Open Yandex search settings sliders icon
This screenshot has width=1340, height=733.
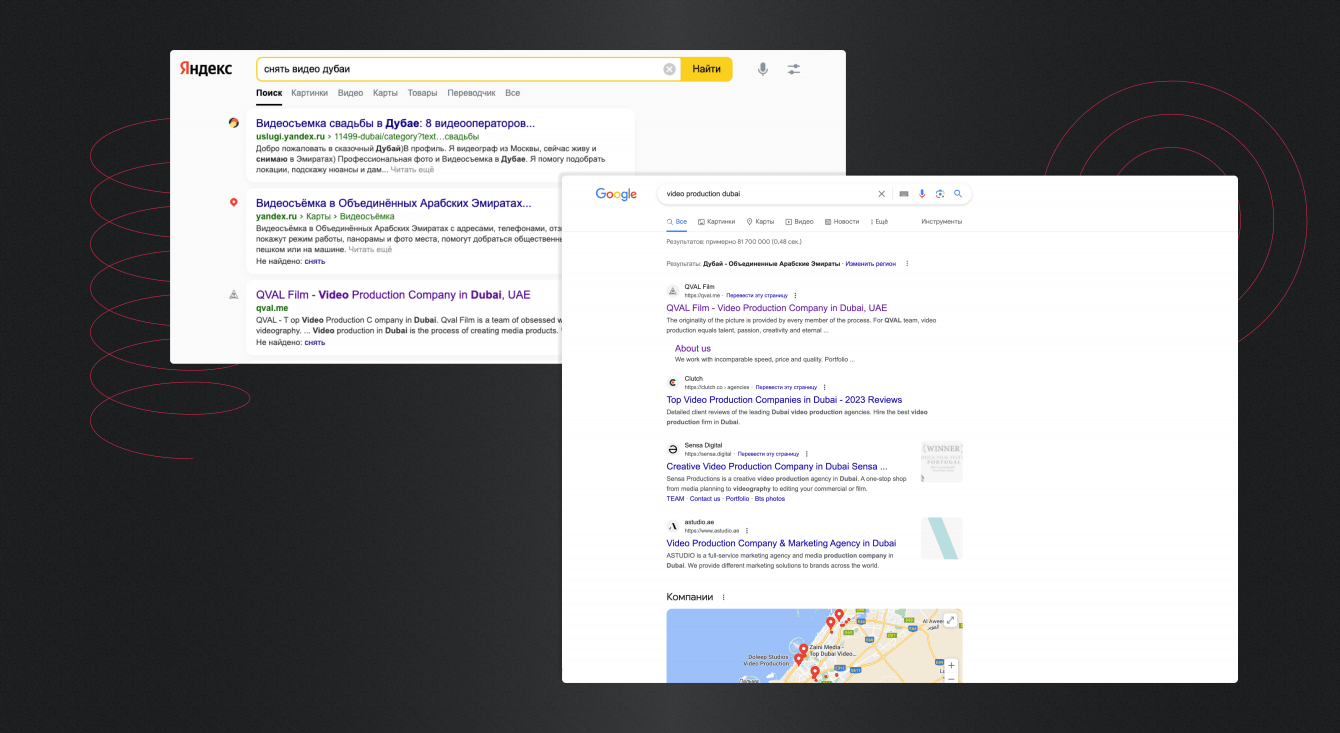click(794, 69)
